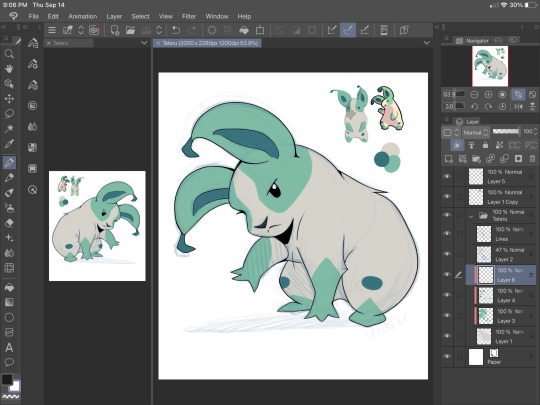This screenshot has height=405, width=540.
Task: Adjust the layer opacity slider
Action: point(506,131)
